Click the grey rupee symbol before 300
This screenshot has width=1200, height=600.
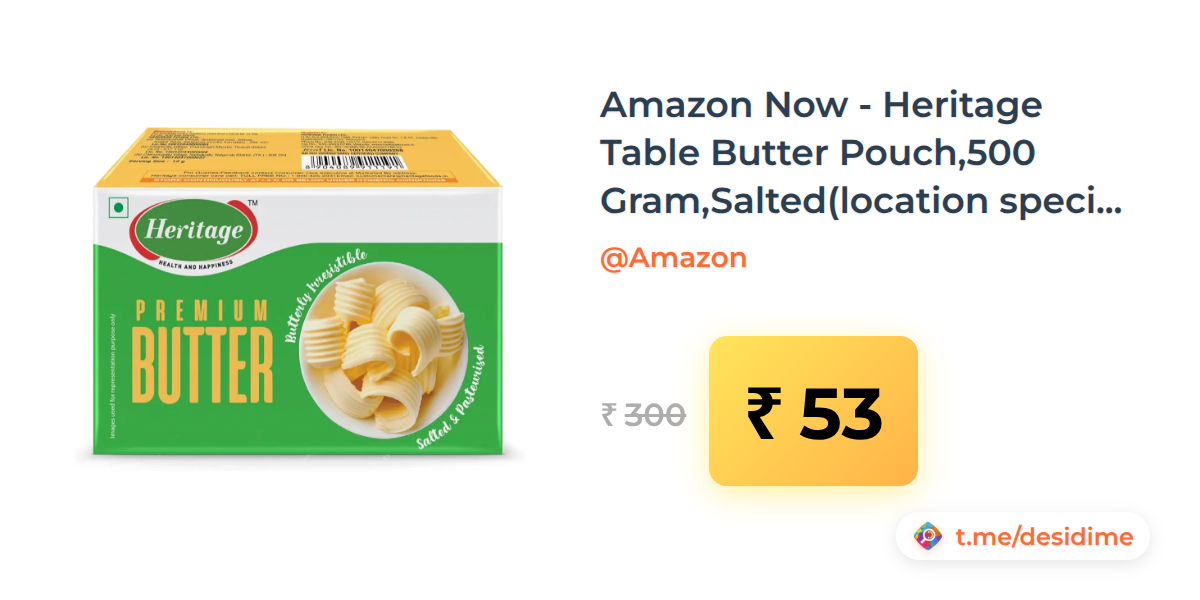click(609, 413)
